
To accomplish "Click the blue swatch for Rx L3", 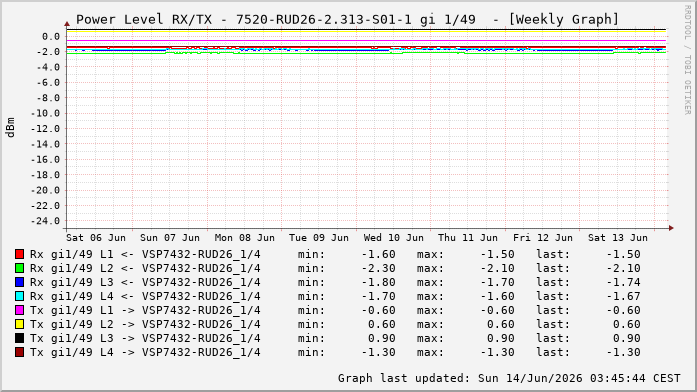I will tap(19, 282).
